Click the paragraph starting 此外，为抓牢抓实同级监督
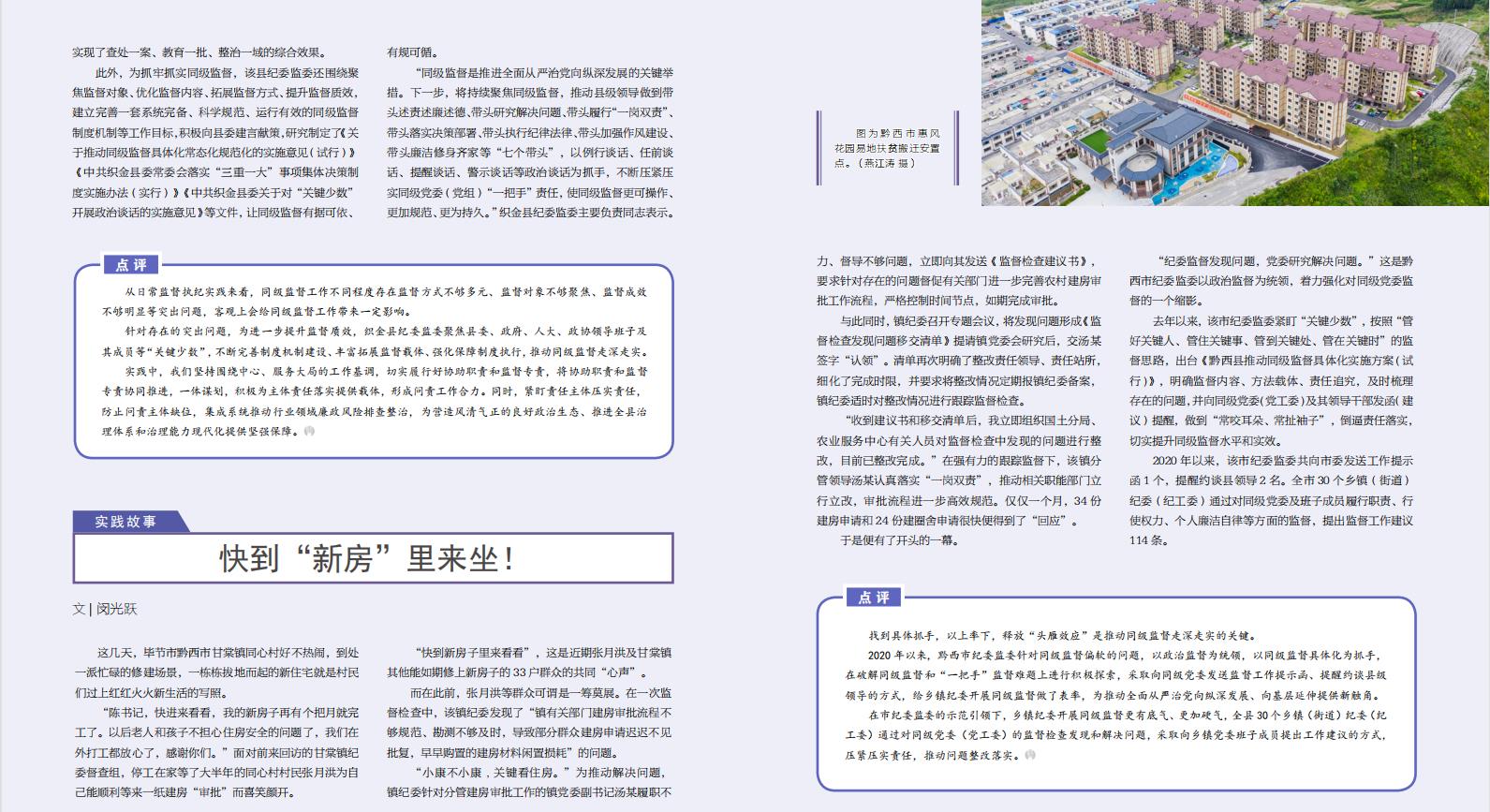Viewport: 1490px width, 812px height. (215, 142)
